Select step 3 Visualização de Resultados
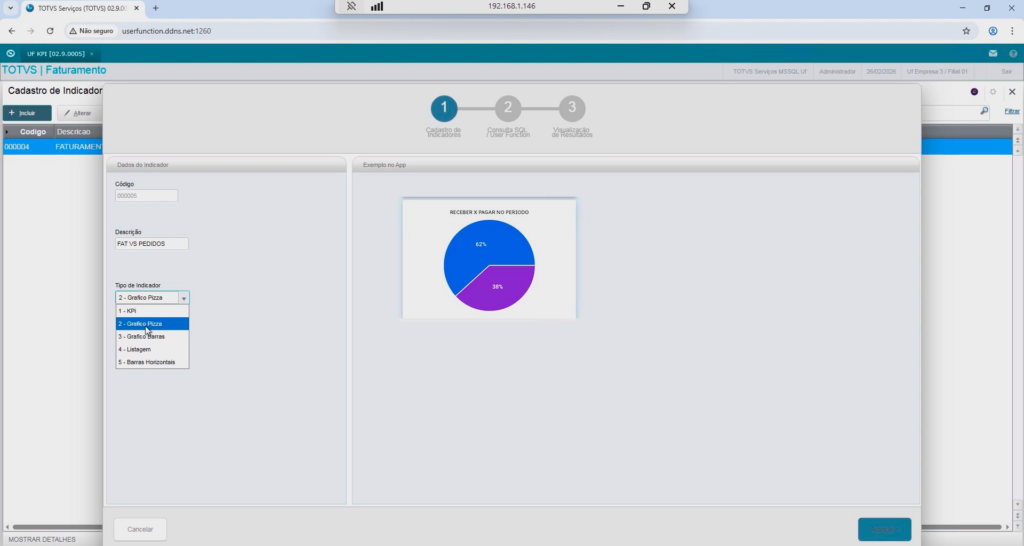The image size is (1024, 546). point(571,108)
